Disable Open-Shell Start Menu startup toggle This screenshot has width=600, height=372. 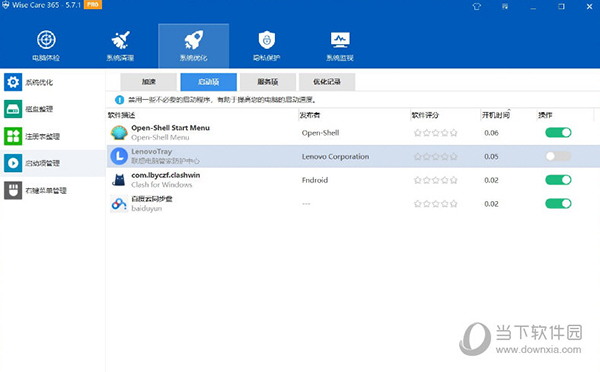click(558, 133)
